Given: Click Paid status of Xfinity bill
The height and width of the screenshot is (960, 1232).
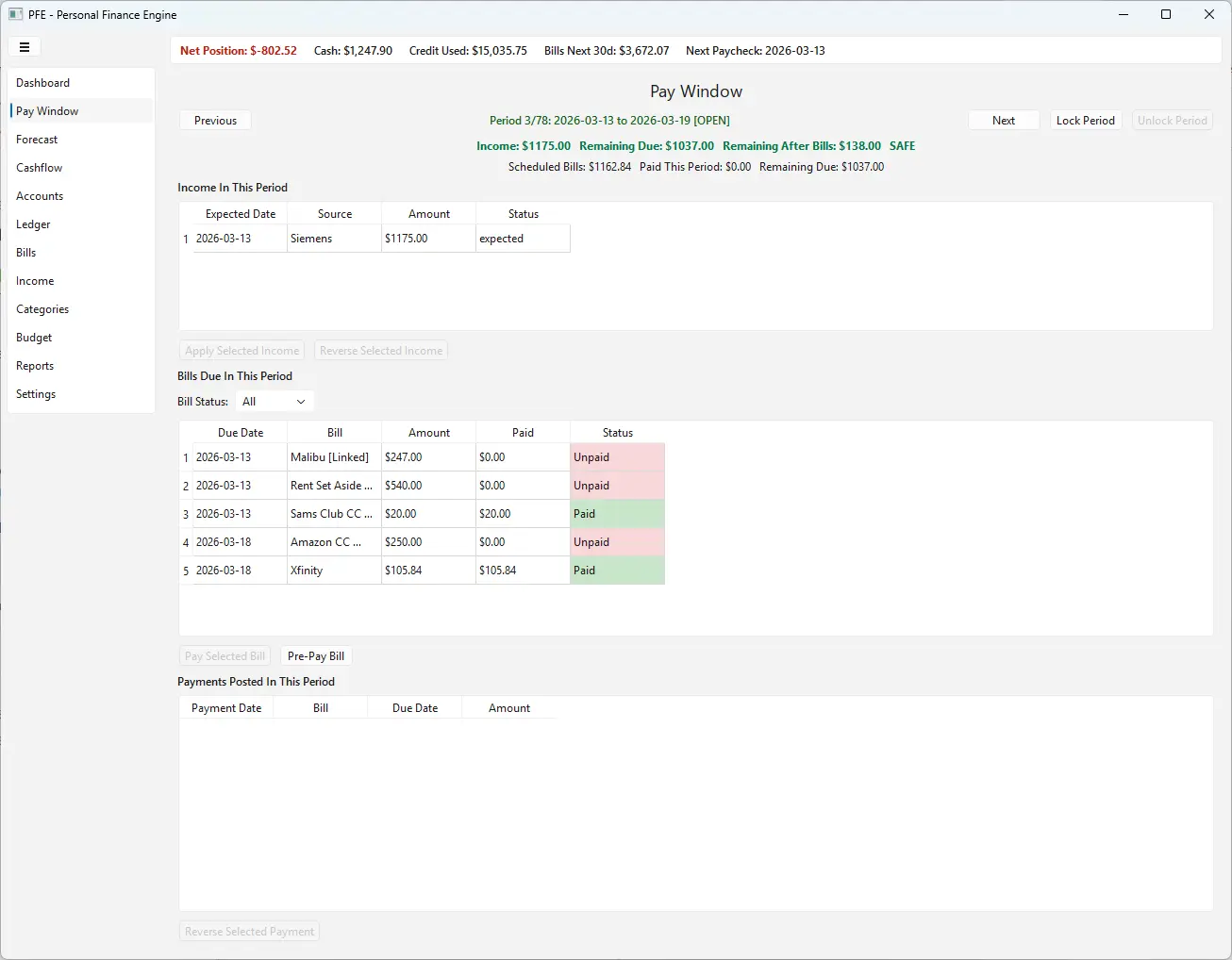Looking at the screenshot, I should (618, 571).
